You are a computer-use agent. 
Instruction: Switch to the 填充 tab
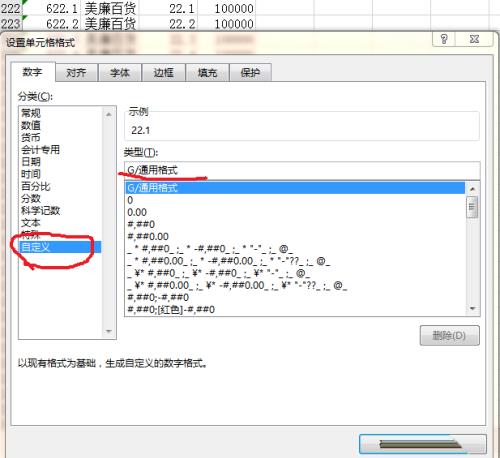point(207,72)
